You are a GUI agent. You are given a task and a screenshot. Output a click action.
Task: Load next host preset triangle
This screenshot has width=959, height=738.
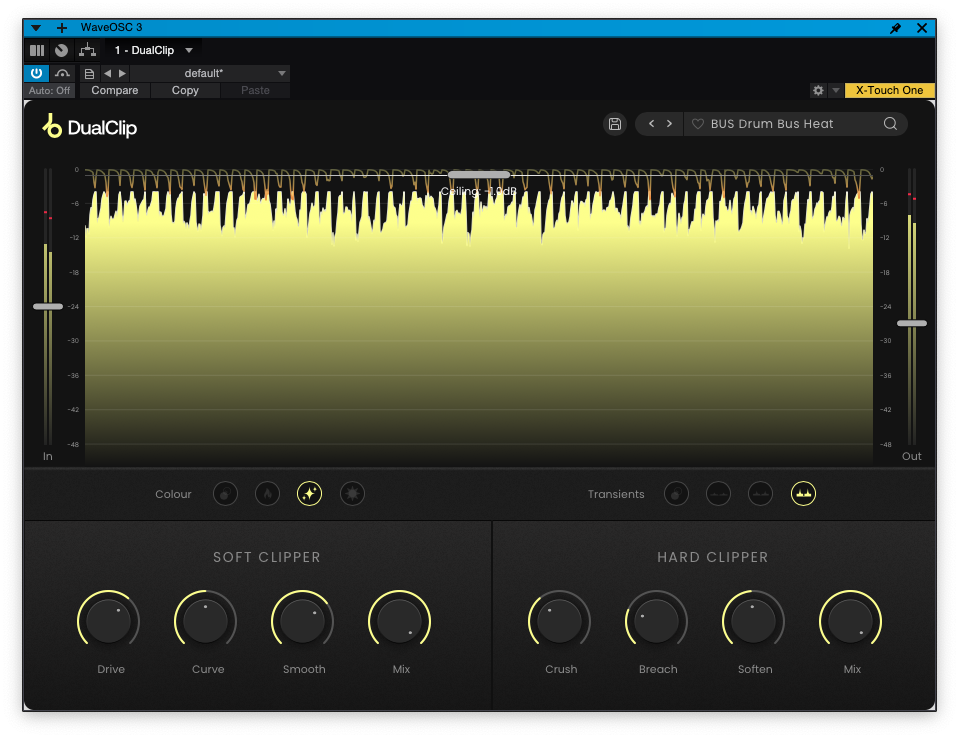122,73
